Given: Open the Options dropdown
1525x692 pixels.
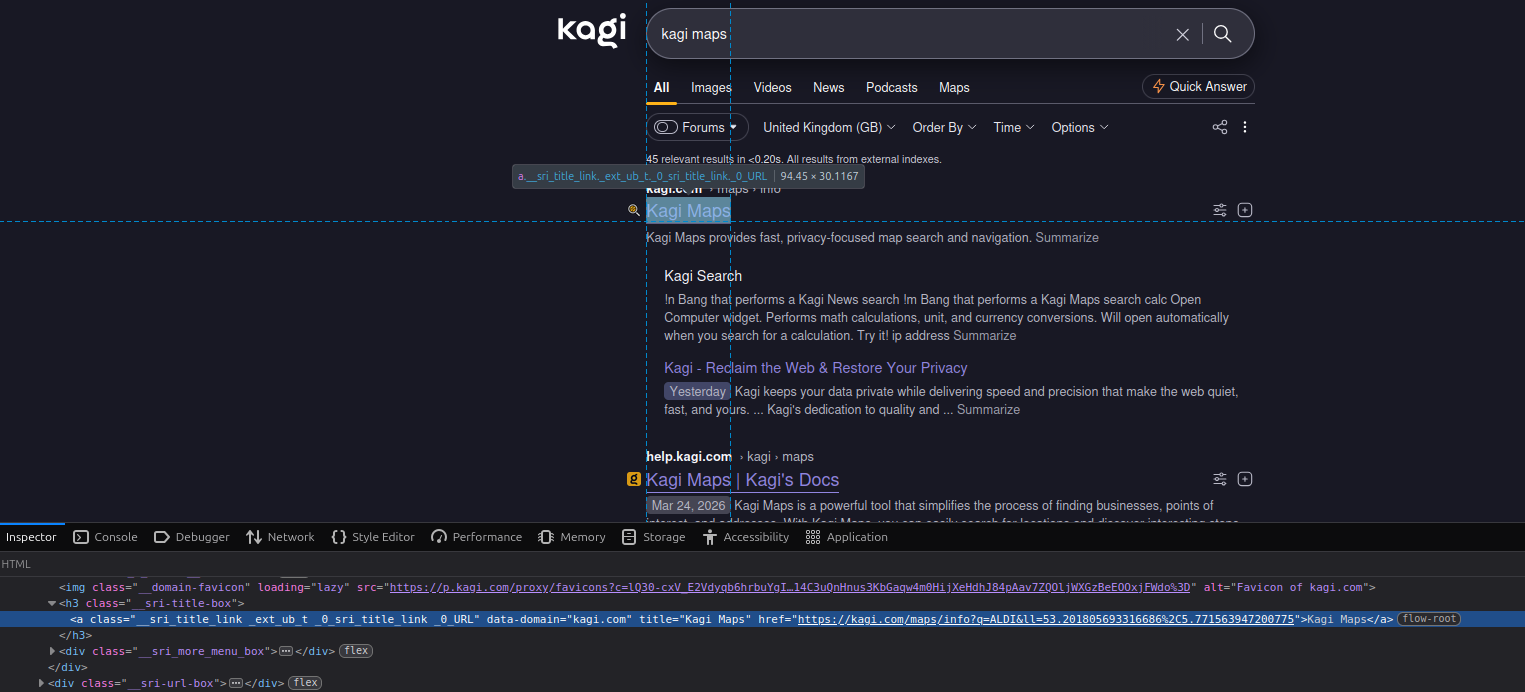Looking at the screenshot, I should [1080, 127].
